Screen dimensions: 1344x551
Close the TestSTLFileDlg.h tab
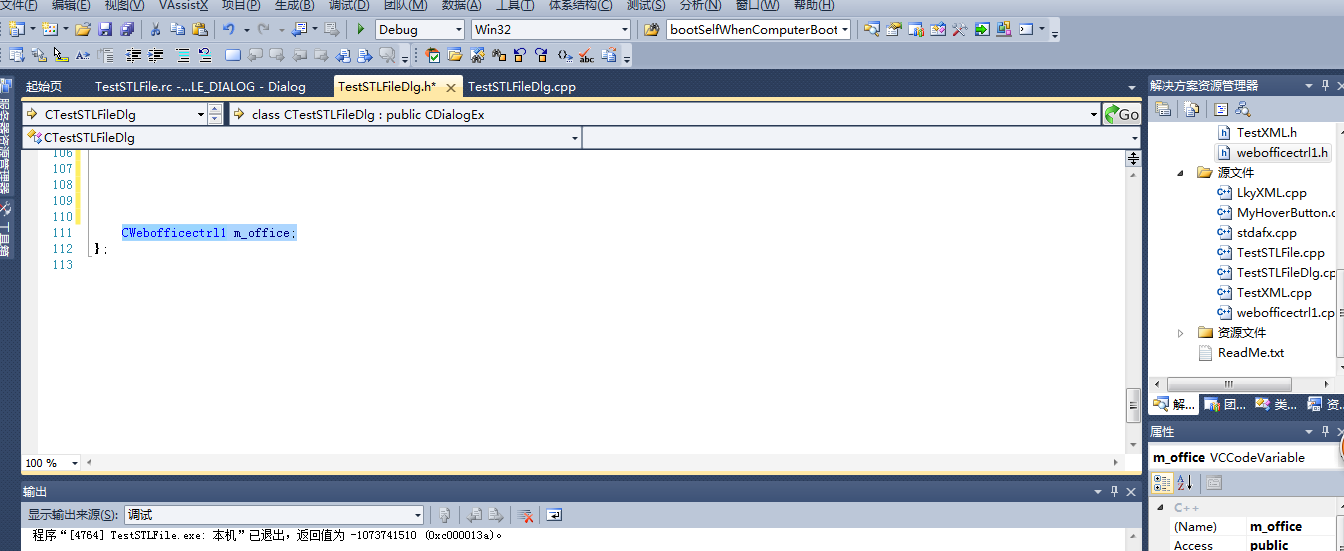(x=452, y=87)
